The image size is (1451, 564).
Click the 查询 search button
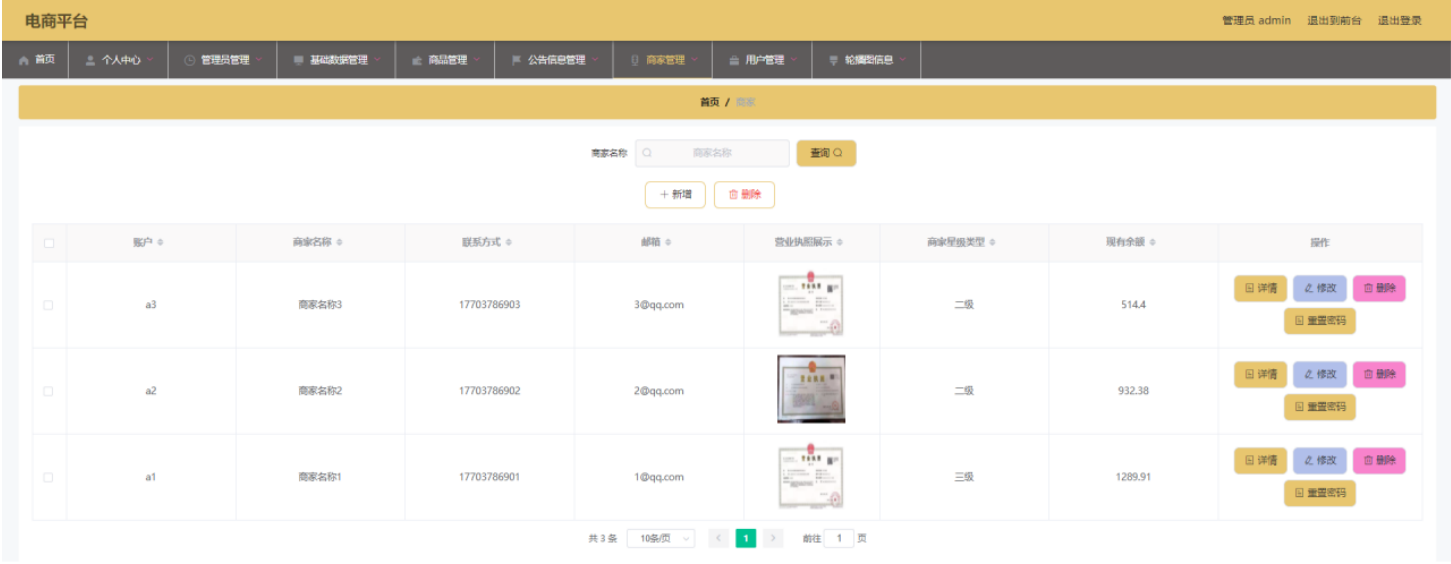click(826, 153)
